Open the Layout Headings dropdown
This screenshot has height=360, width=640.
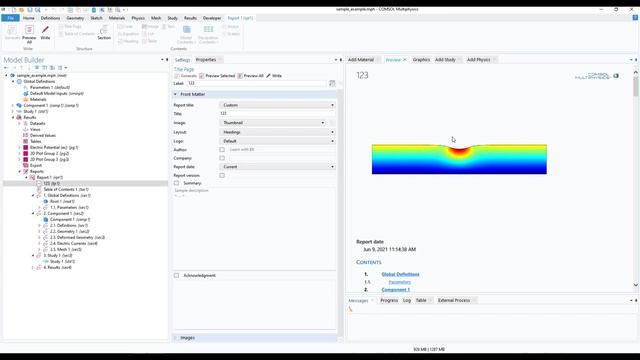point(278,132)
